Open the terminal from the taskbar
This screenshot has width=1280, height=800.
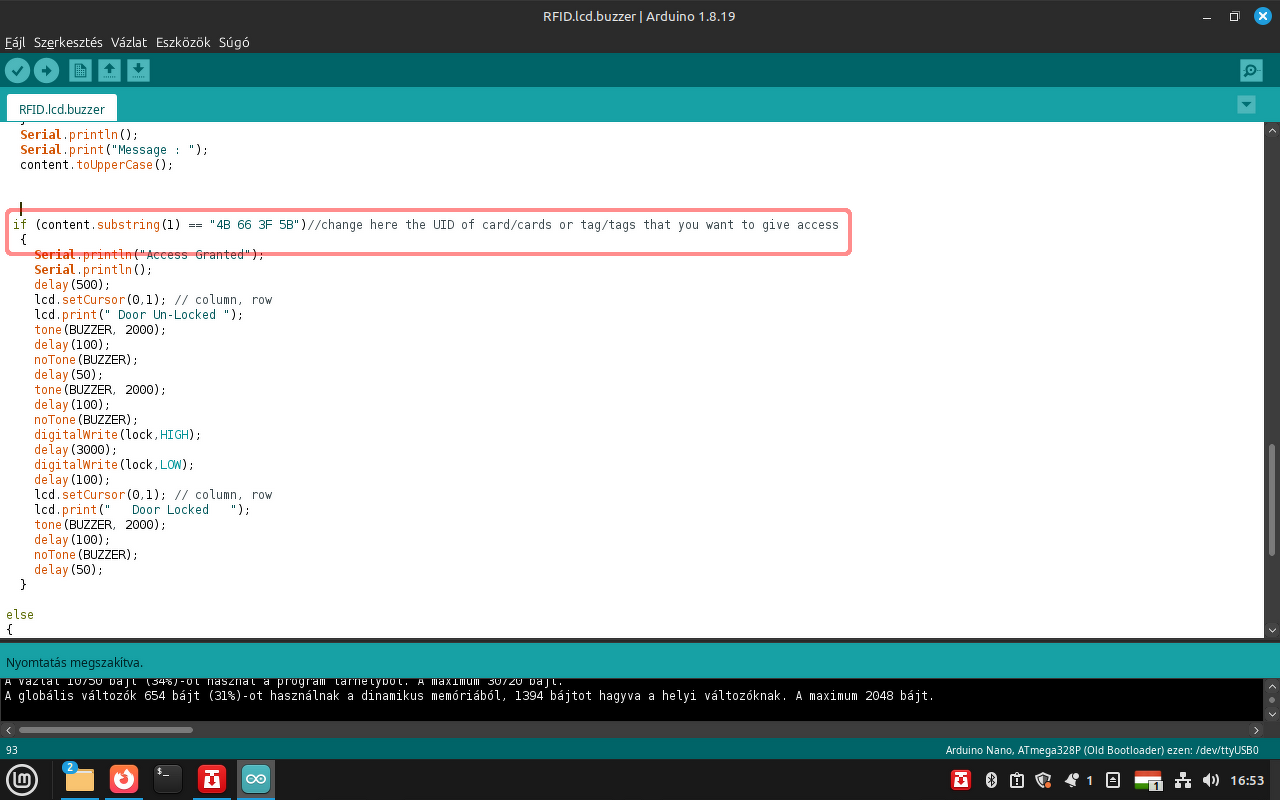pos(168,780)
